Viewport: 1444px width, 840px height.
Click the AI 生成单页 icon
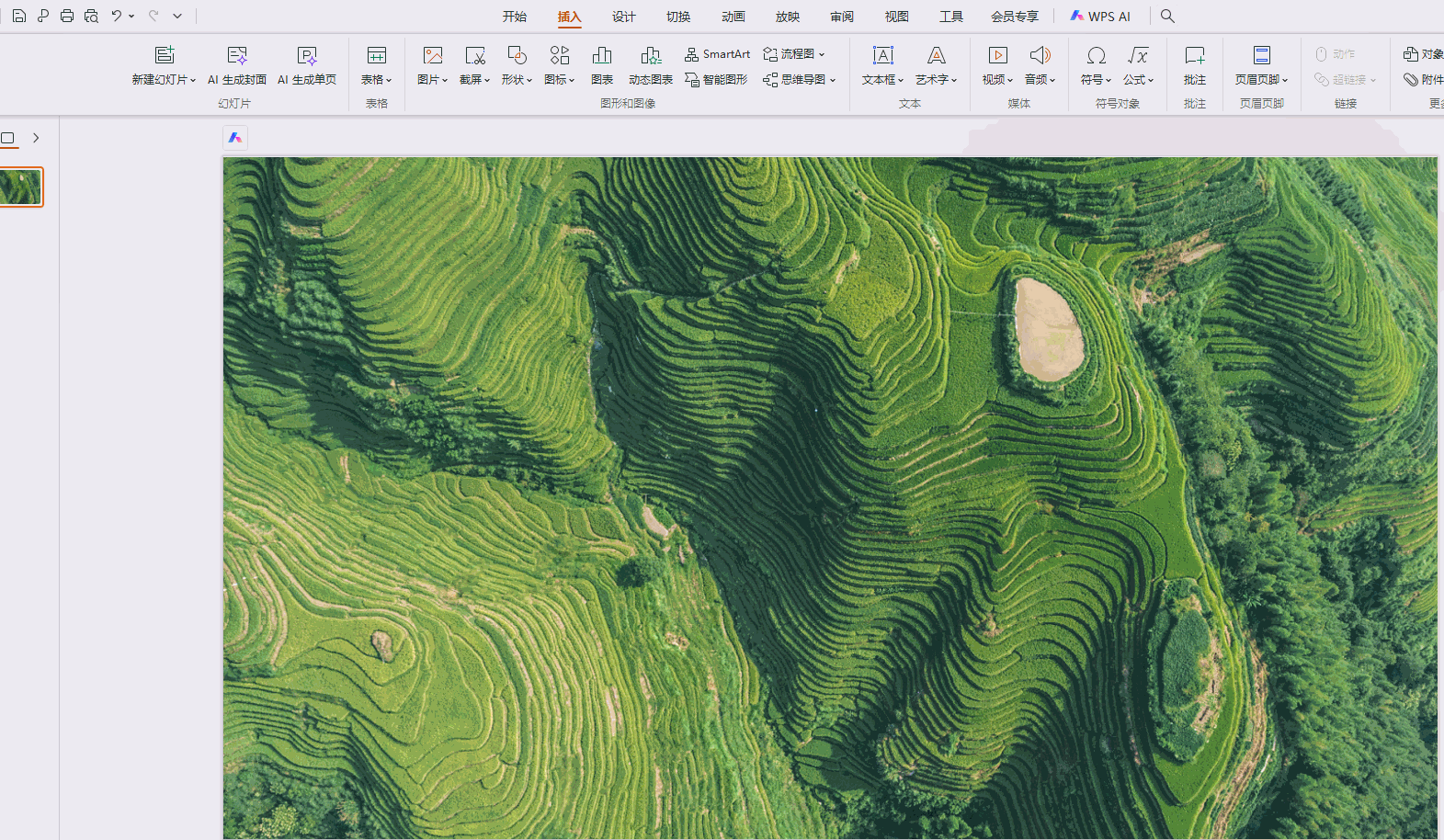coord(307,56)
